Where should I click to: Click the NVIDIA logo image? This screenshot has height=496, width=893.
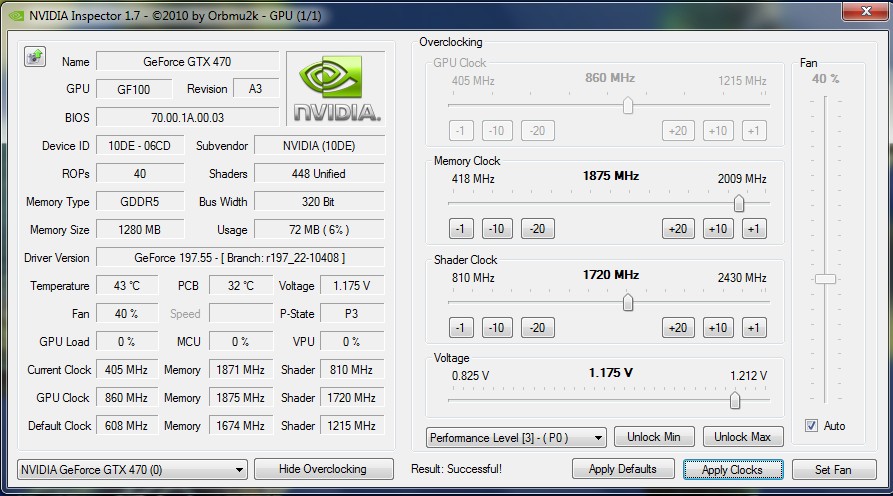click(x=336, y=88)
